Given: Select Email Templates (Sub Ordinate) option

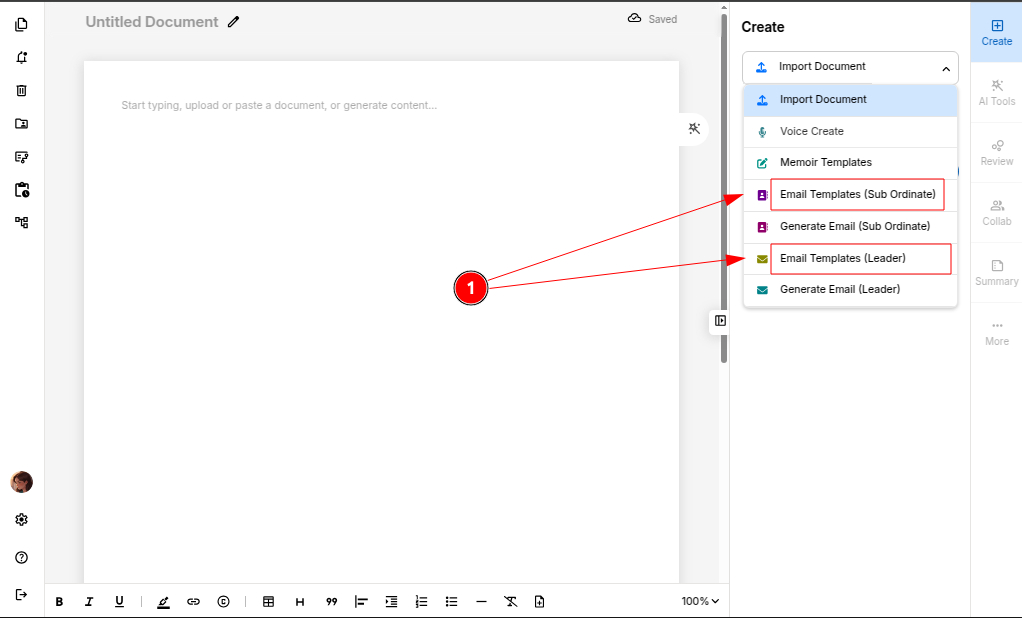Looking at the screenshot, I should point(857,194).
